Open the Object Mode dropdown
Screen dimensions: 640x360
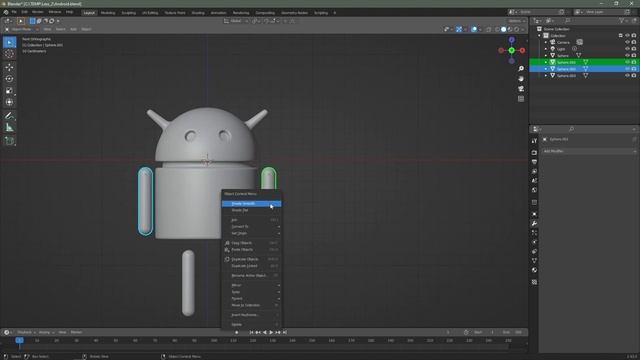click(22, 29)
